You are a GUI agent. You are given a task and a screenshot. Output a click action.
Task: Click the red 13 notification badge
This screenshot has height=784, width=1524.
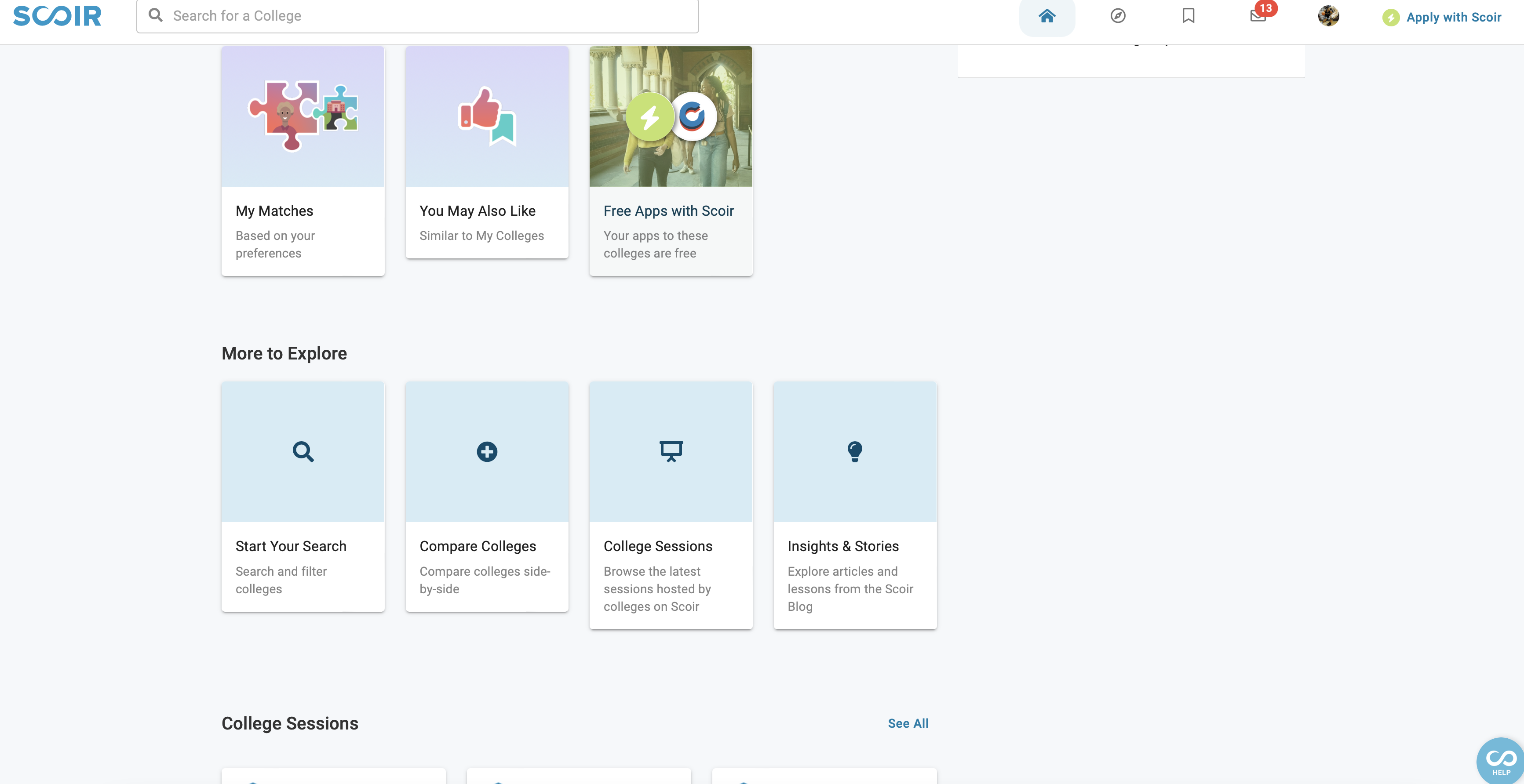1265,8
